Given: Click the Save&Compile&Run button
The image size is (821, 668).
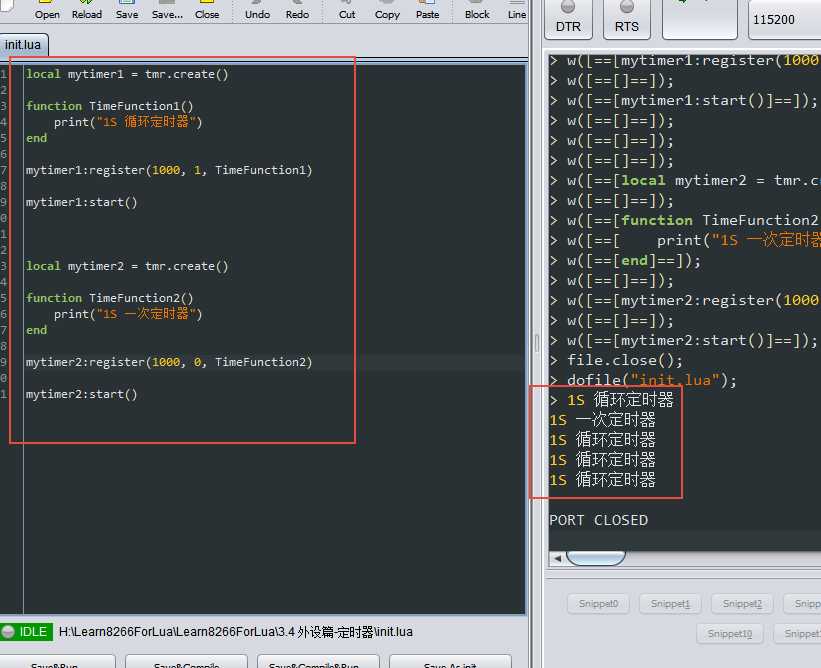Looking at the screenshot, I should point(318,662).
